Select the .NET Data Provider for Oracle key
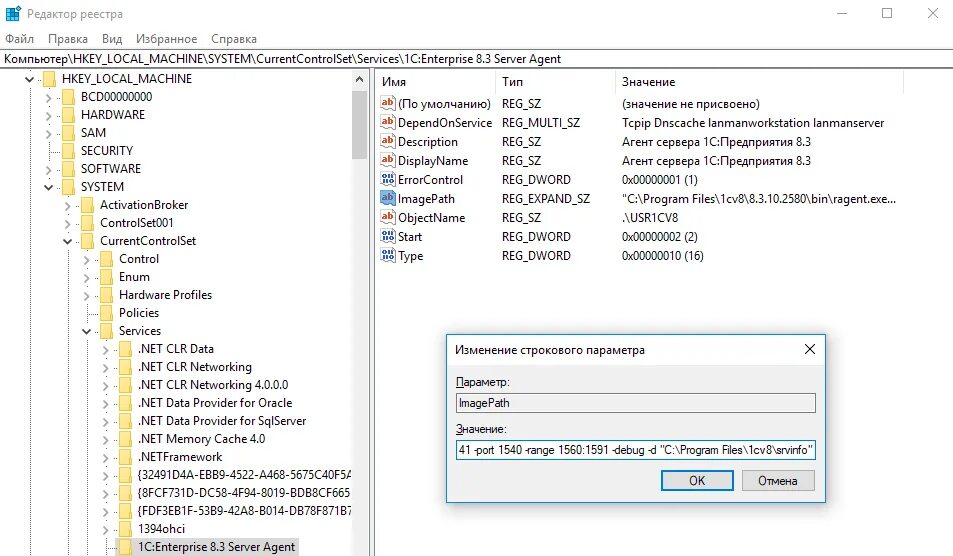 point(215,403)
